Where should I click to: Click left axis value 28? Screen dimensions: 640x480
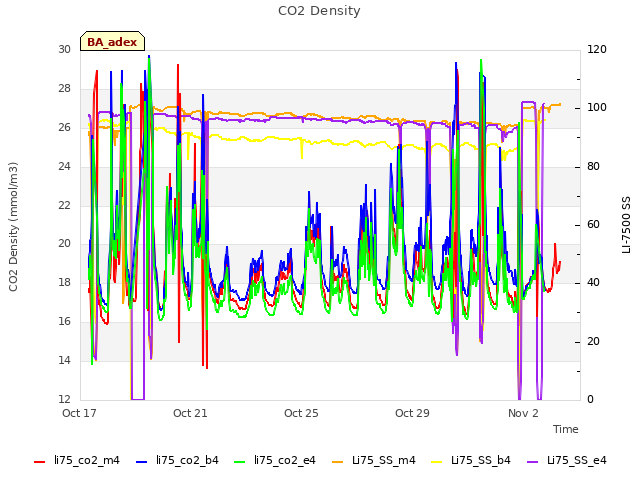pos(64,88)
